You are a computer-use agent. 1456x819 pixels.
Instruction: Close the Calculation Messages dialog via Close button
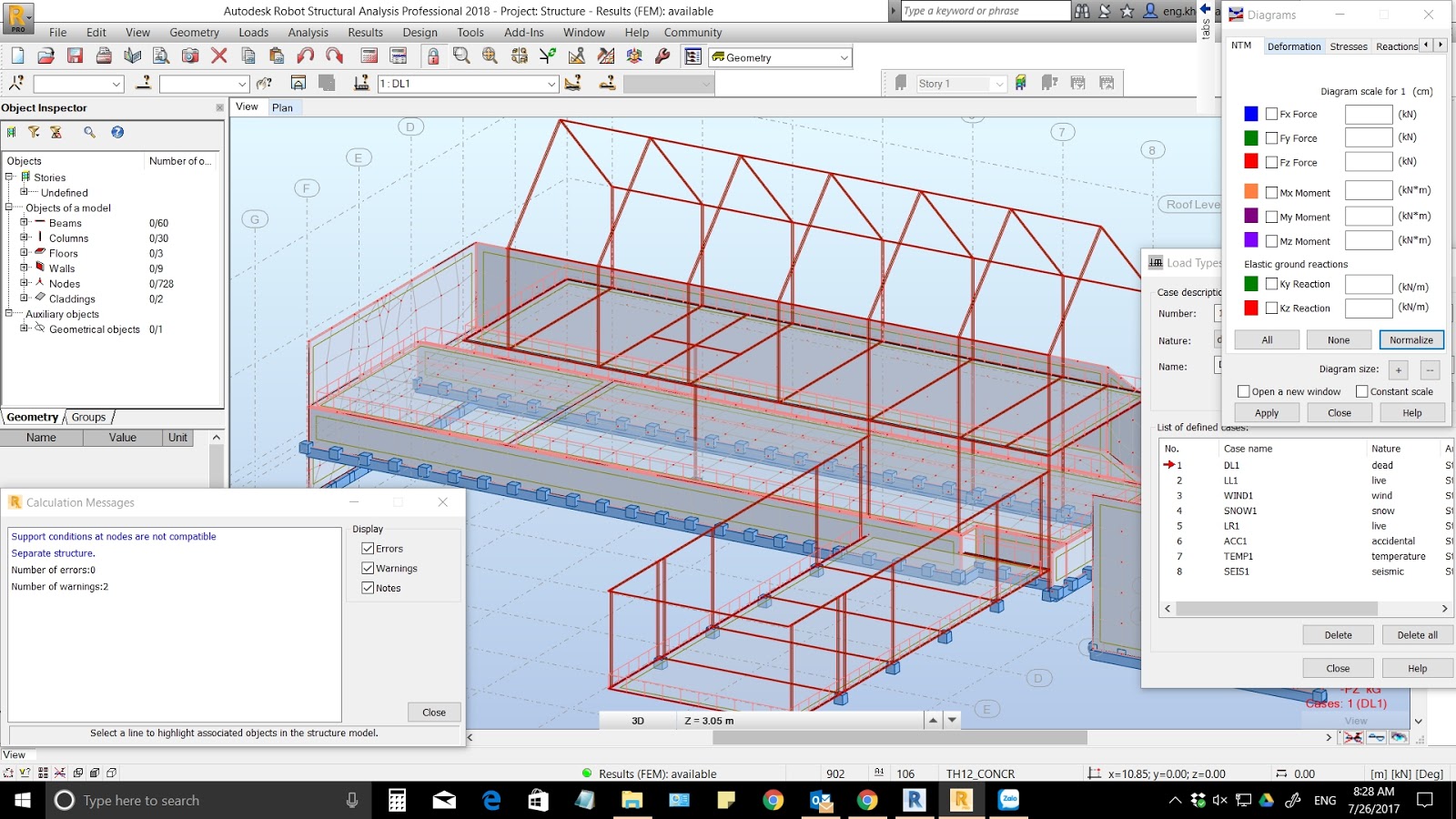(x=434, y=713)
